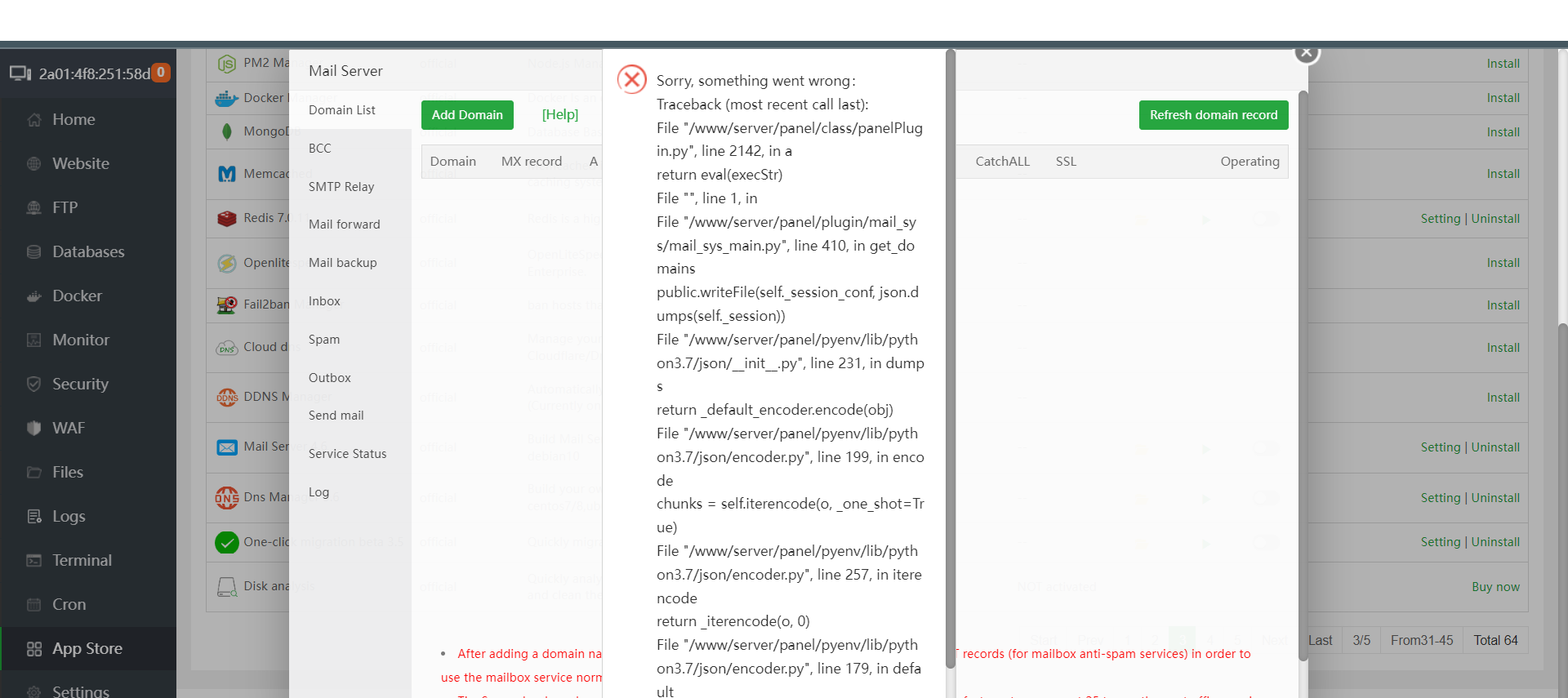
Task: Click the error message popup scrollbar
Action: tap(950, 359)
